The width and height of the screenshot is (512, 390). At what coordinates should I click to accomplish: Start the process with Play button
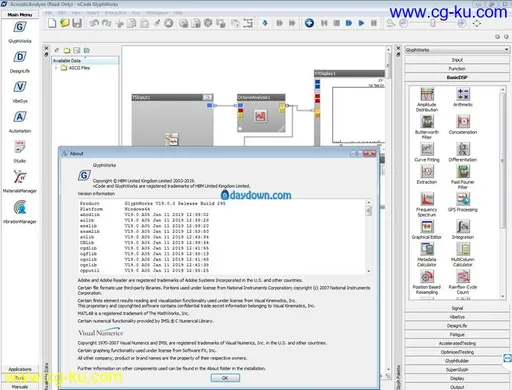tap(361, 23)
